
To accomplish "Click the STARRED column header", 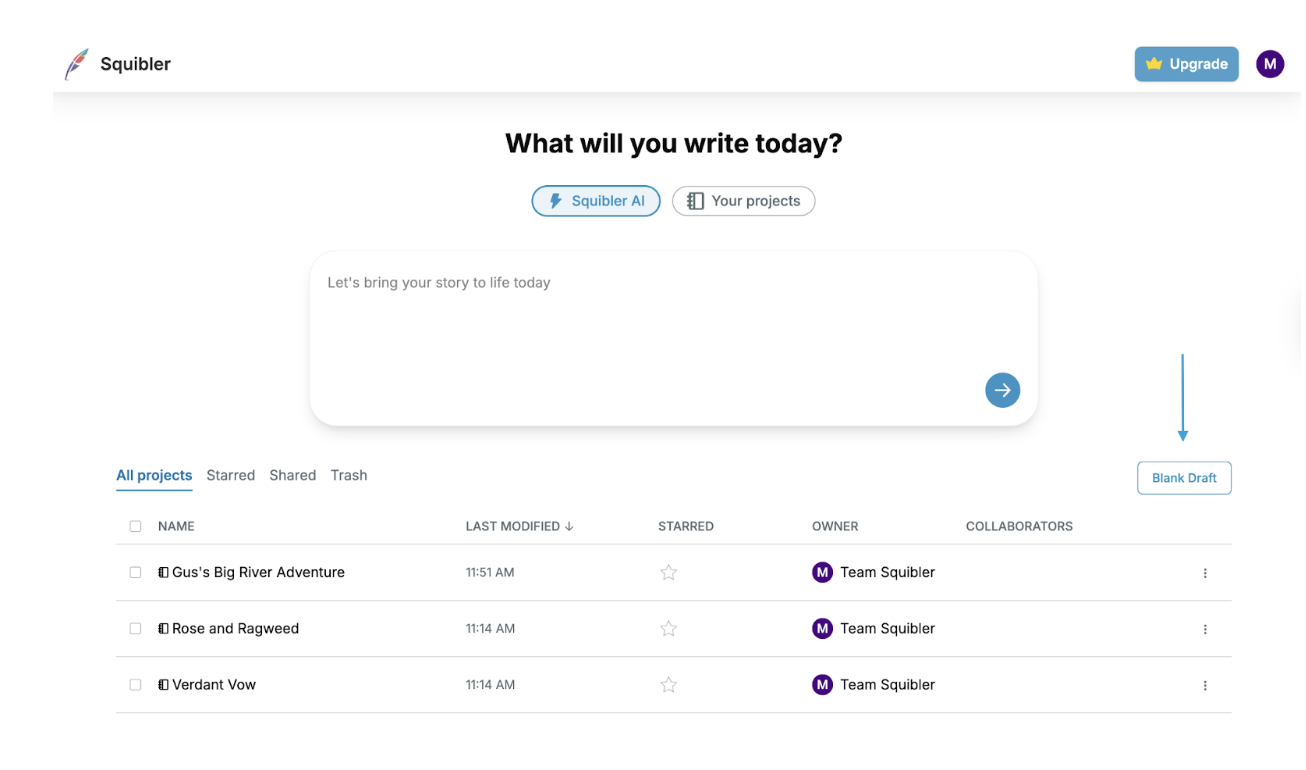I will coord(686,526).
